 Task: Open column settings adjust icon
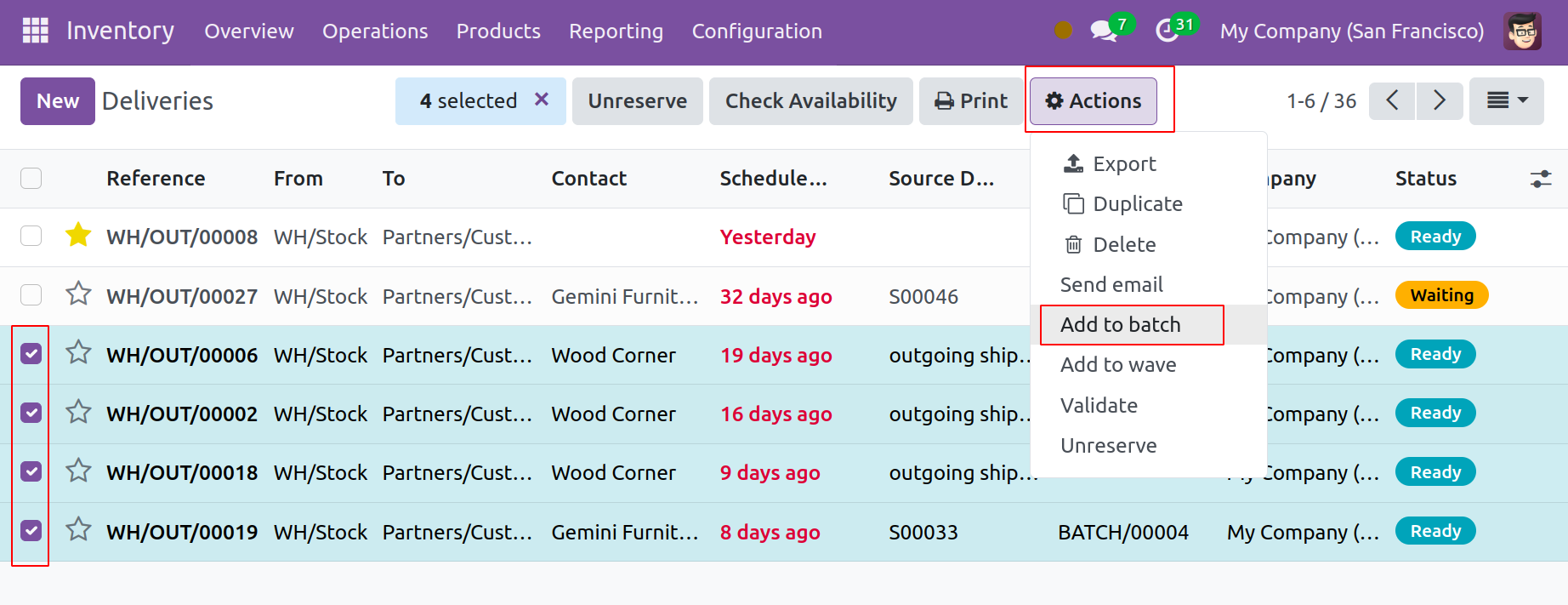point(1540,179)
